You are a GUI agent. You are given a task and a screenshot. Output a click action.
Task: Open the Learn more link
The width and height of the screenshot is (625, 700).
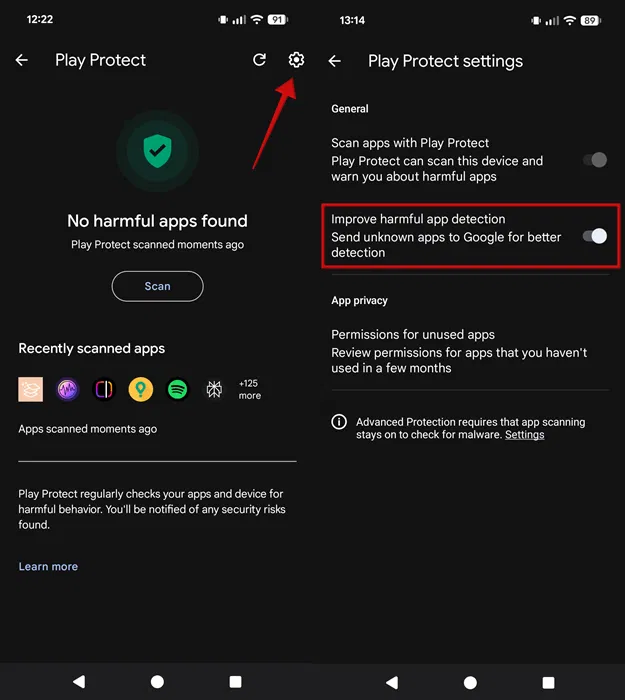click(48, 567)
